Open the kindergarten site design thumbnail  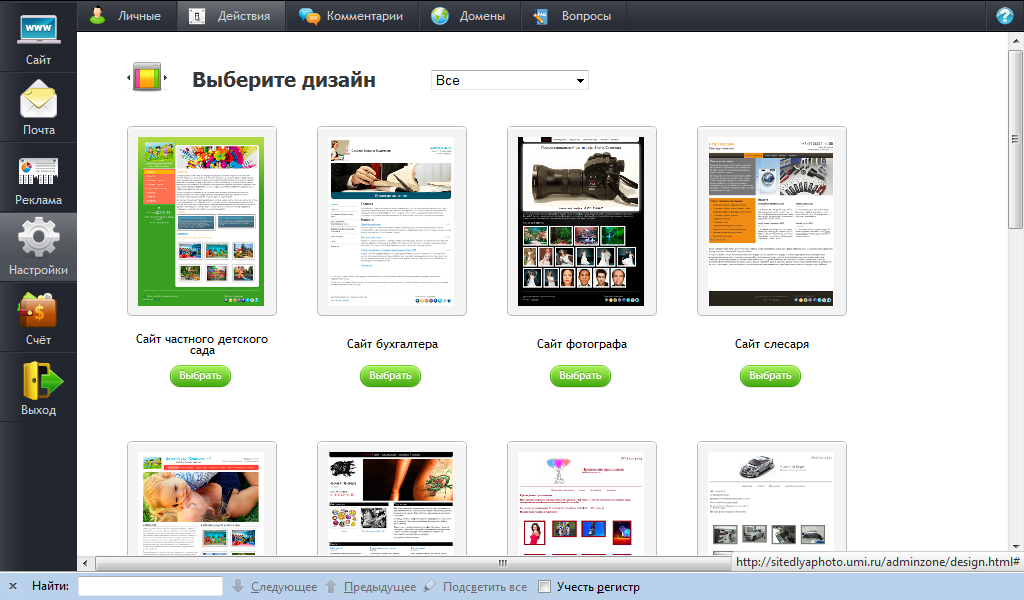[202, 221]
